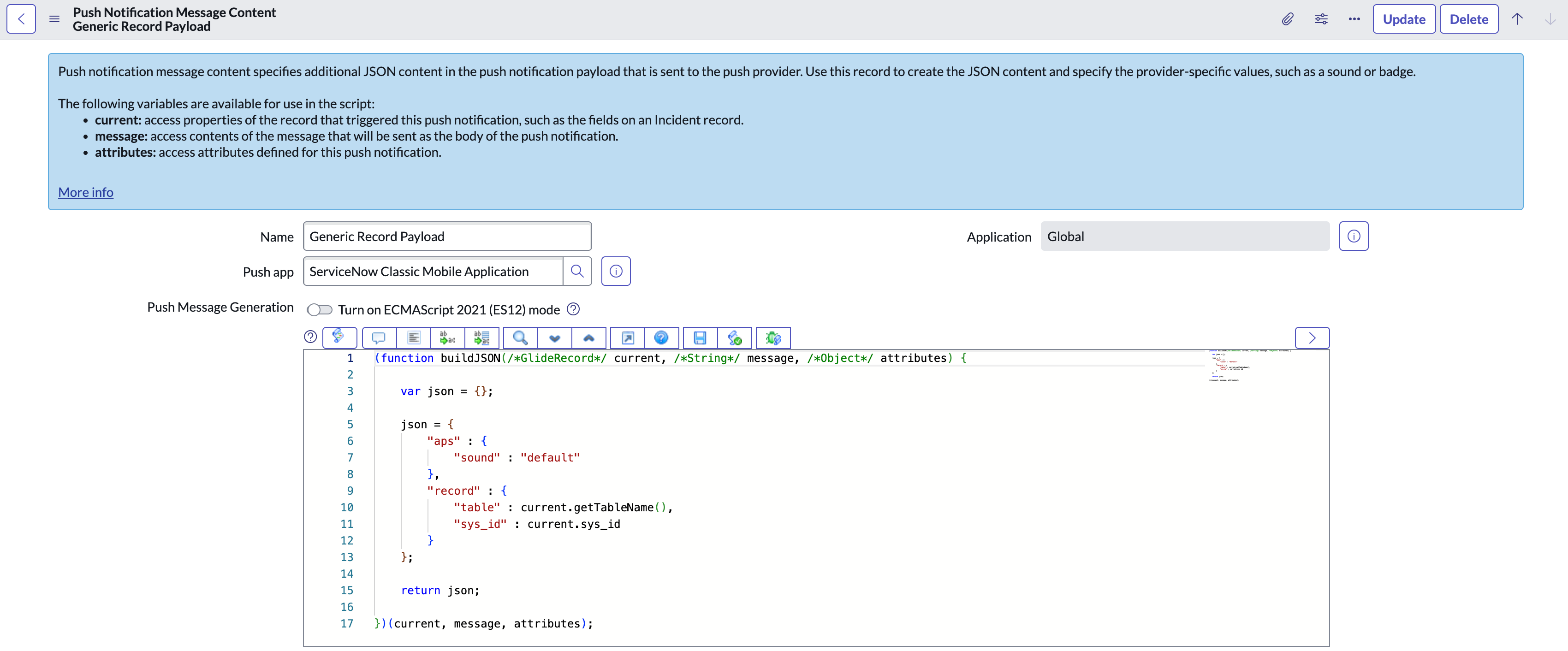1568x651 pixels.
Task: Preview the Push app record info icon
Action: 616,272
